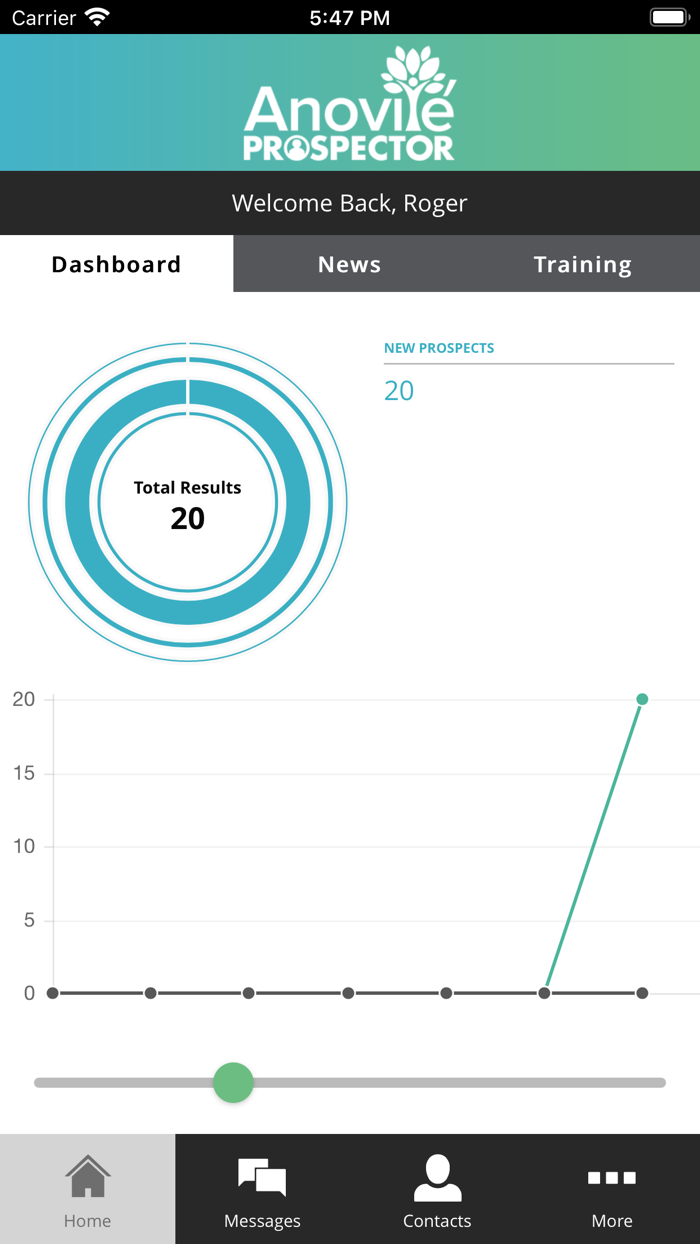Tap the Wi-Fi status icon
Image resolution: width=700 pixels, height=1244 pixels.
point(97,17)
